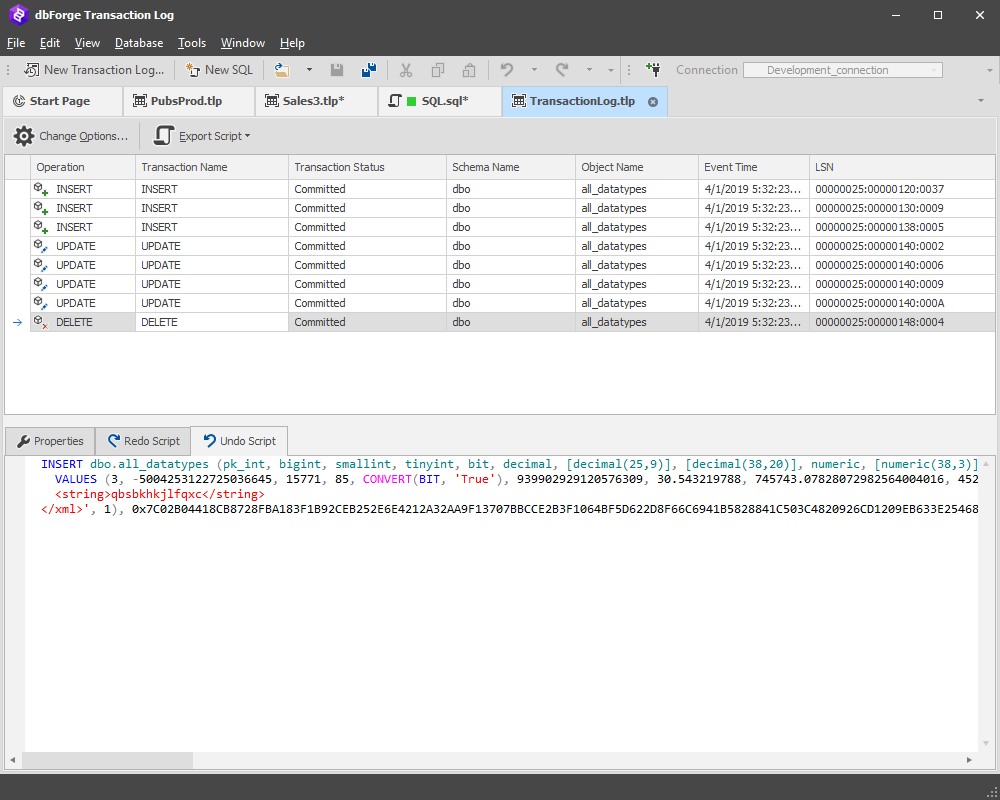Open the Development_connection combo box
This screenshot has height=800, width=1000.
pyautogui.click(x=843, y=70)
